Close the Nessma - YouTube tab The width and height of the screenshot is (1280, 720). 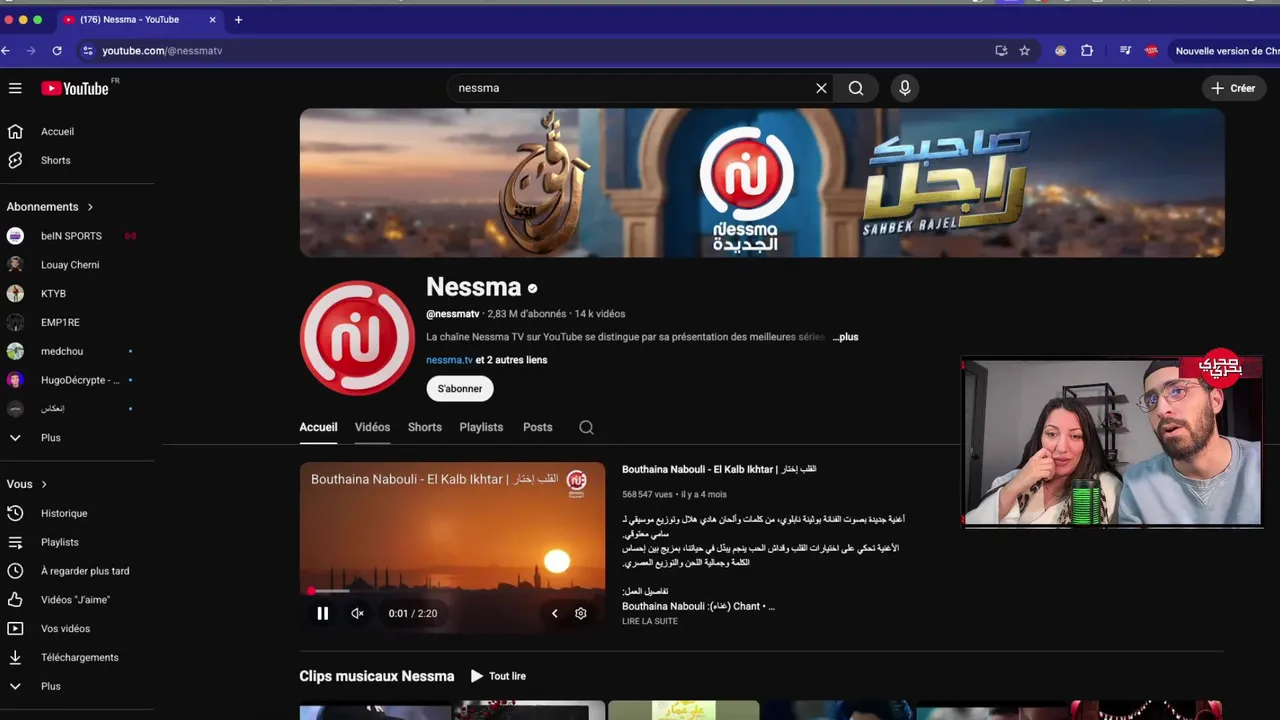tap(212, 19)
